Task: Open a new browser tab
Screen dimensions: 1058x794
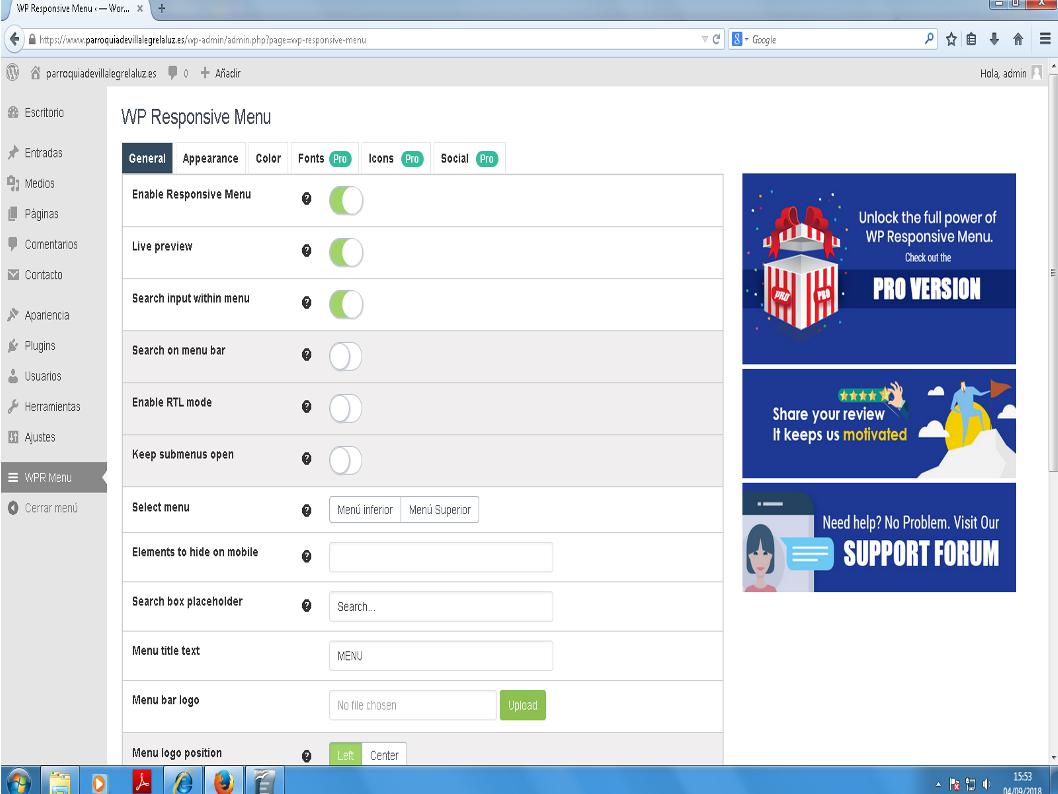Action: tap(162, 9)
